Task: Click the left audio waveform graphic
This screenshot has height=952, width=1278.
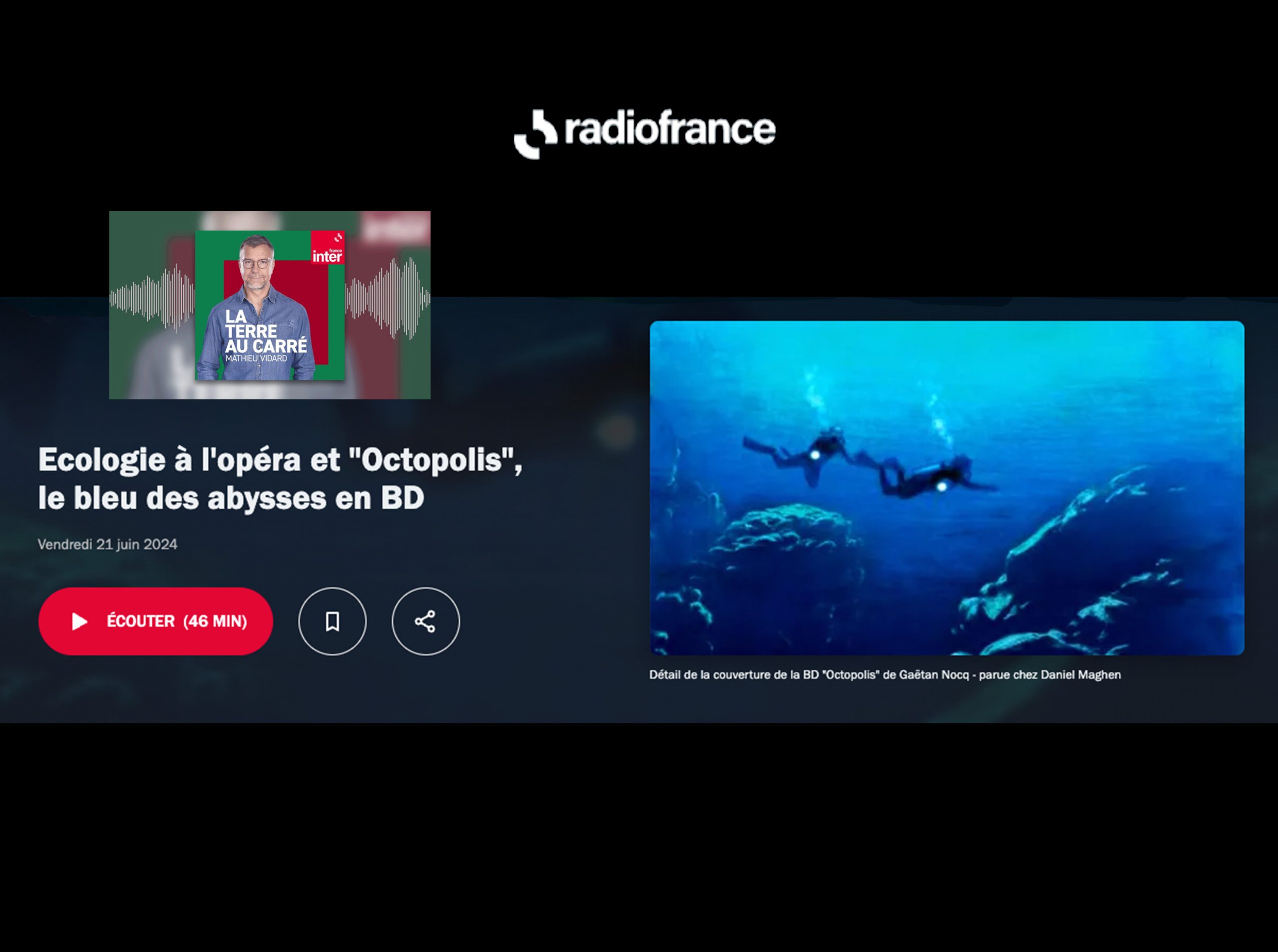Action: click(x=152, y=299)
